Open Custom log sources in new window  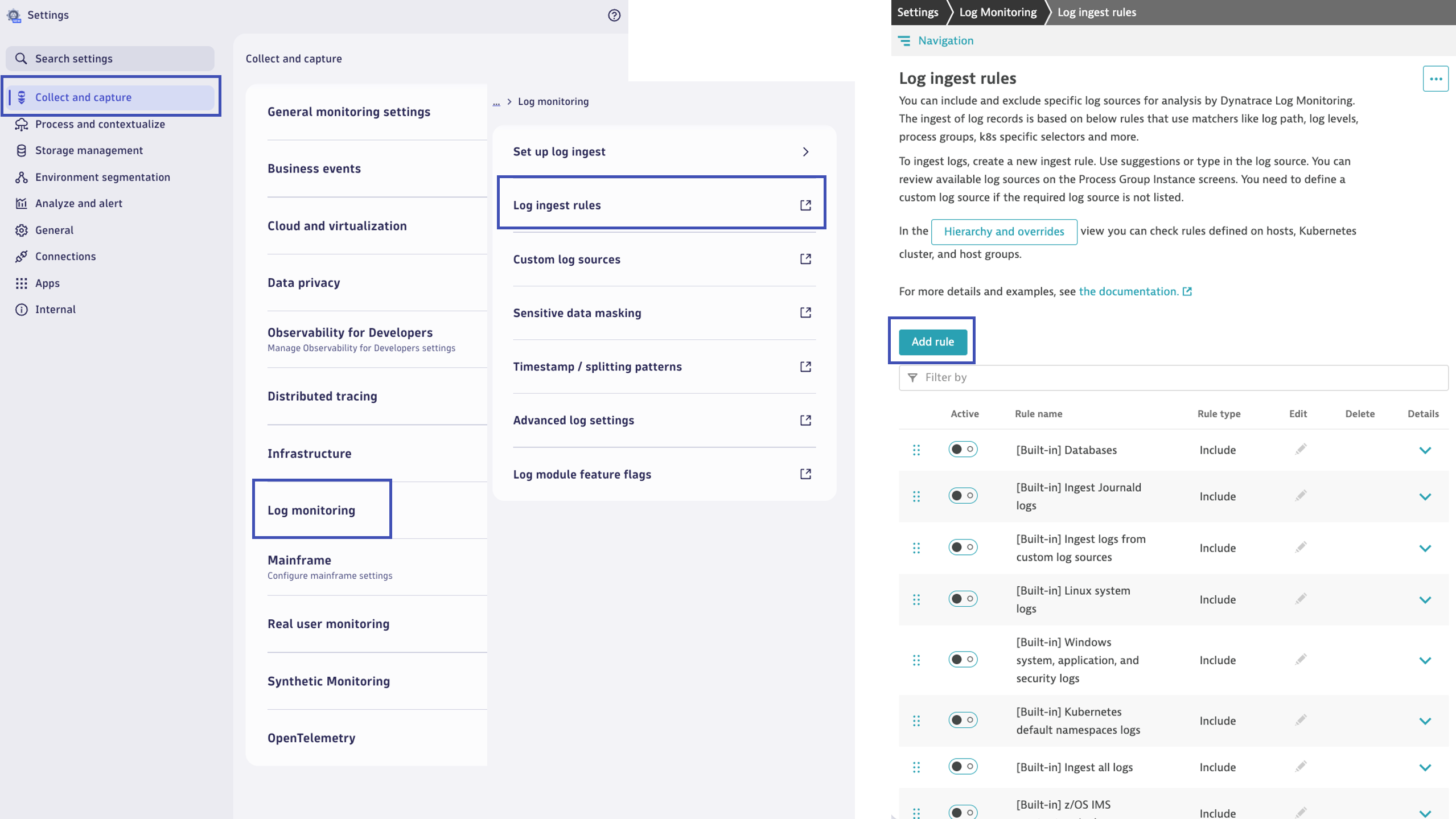(805, 259)
